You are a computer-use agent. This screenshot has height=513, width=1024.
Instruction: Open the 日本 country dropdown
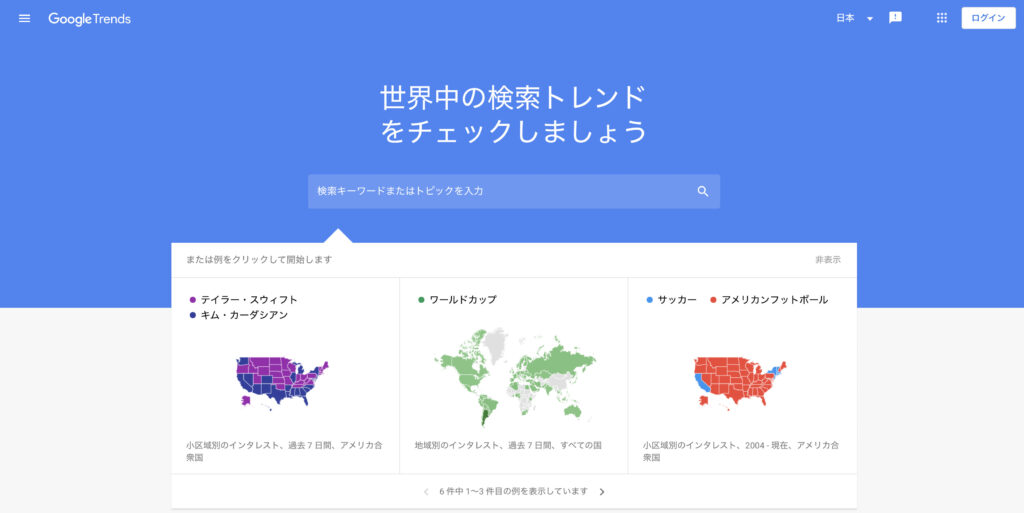[x=855, y=18]
